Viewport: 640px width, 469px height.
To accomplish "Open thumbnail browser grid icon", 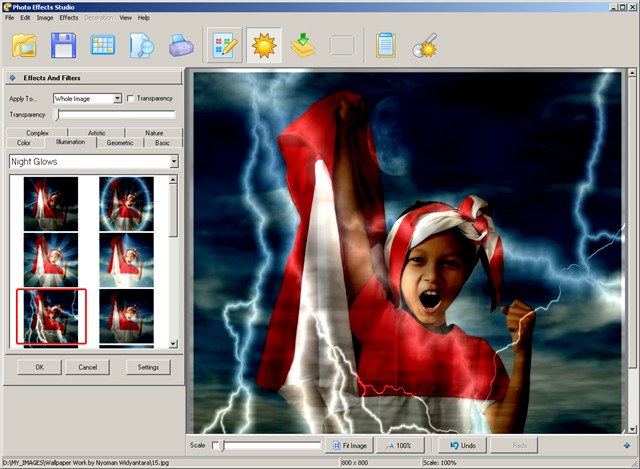I will (x=102, y=45).
